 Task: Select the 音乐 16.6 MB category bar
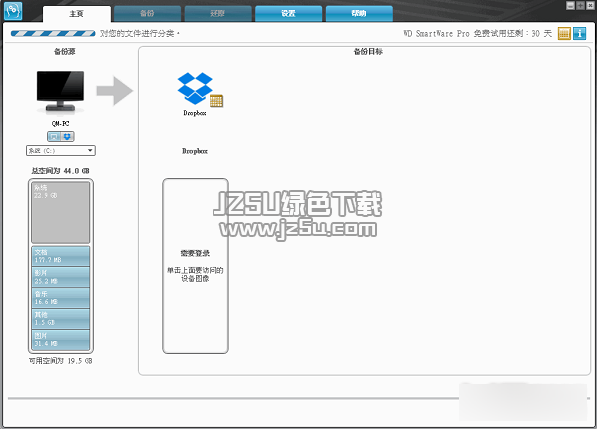(61, 298)
